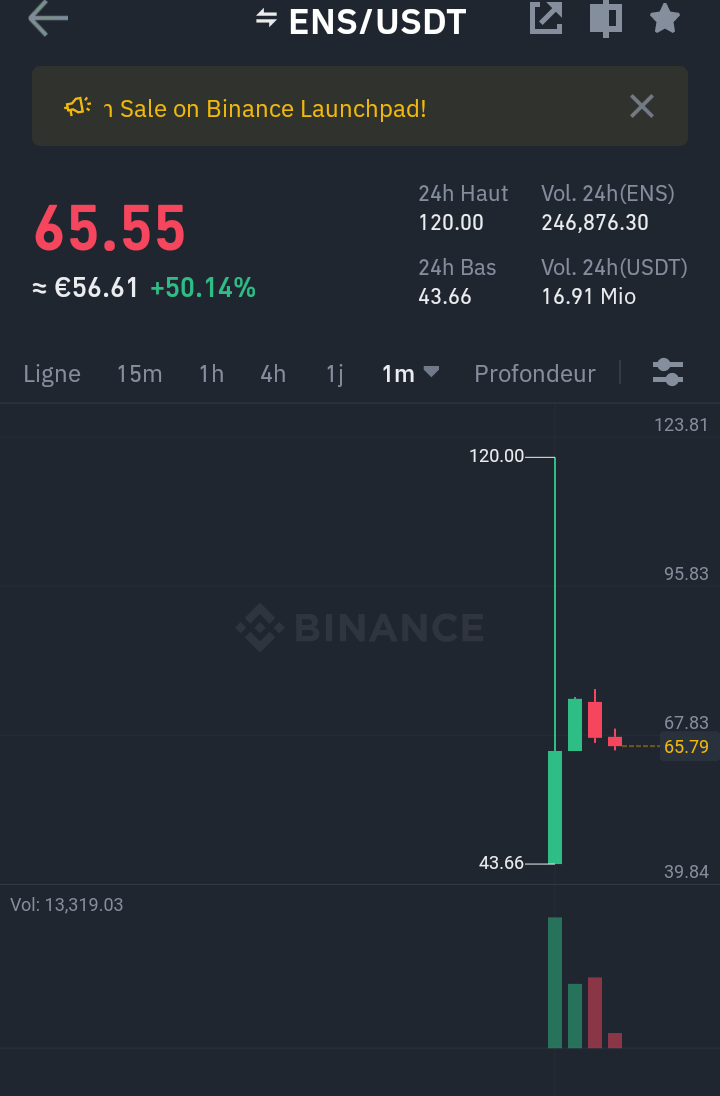The height and width of the screenshot is (1096, 720).
Task: Tap the ENS/USDT pair title
Action: 377,21
